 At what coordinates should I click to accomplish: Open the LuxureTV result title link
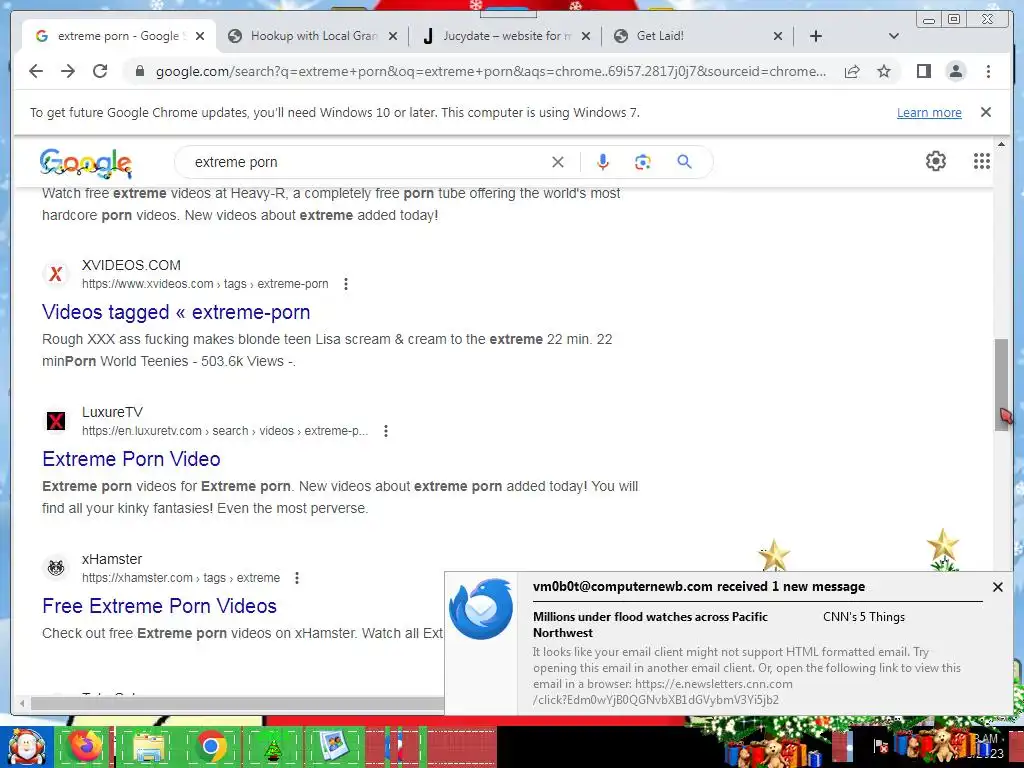[131, 459]
